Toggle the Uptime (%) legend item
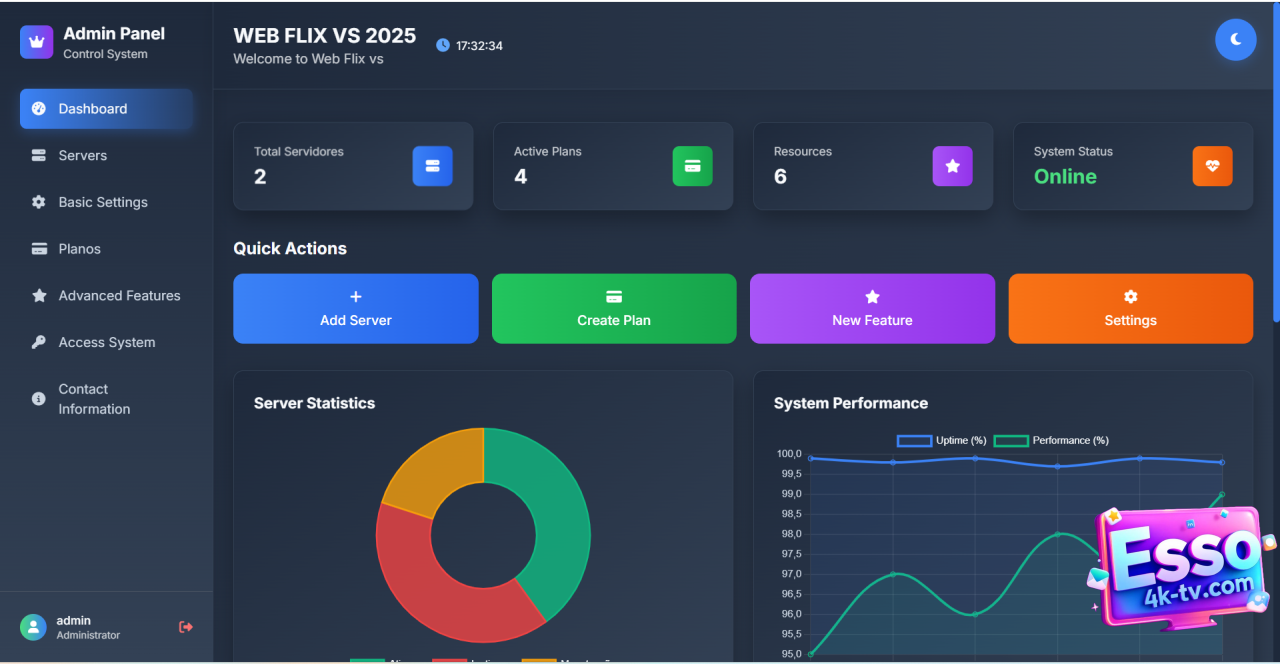Image resolution: width=1280 pixels, height=664 pixels. click(942, 441)
